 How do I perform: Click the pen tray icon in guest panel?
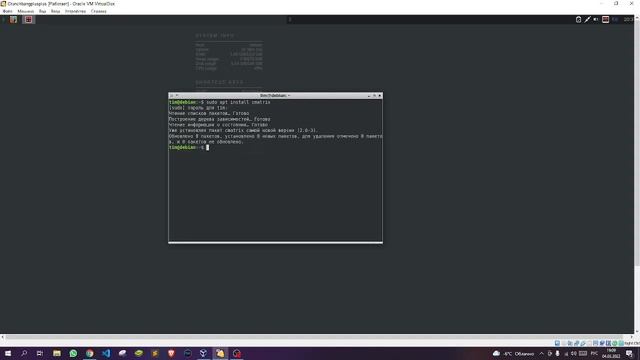pyautogui.click(x=587, y=19)
